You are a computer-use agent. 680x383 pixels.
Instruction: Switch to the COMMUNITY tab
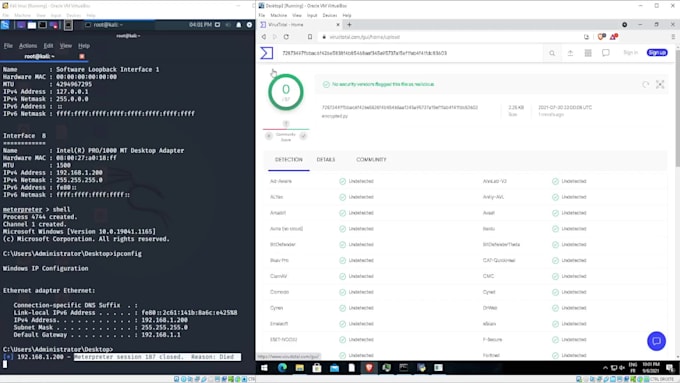coord(371,160)
